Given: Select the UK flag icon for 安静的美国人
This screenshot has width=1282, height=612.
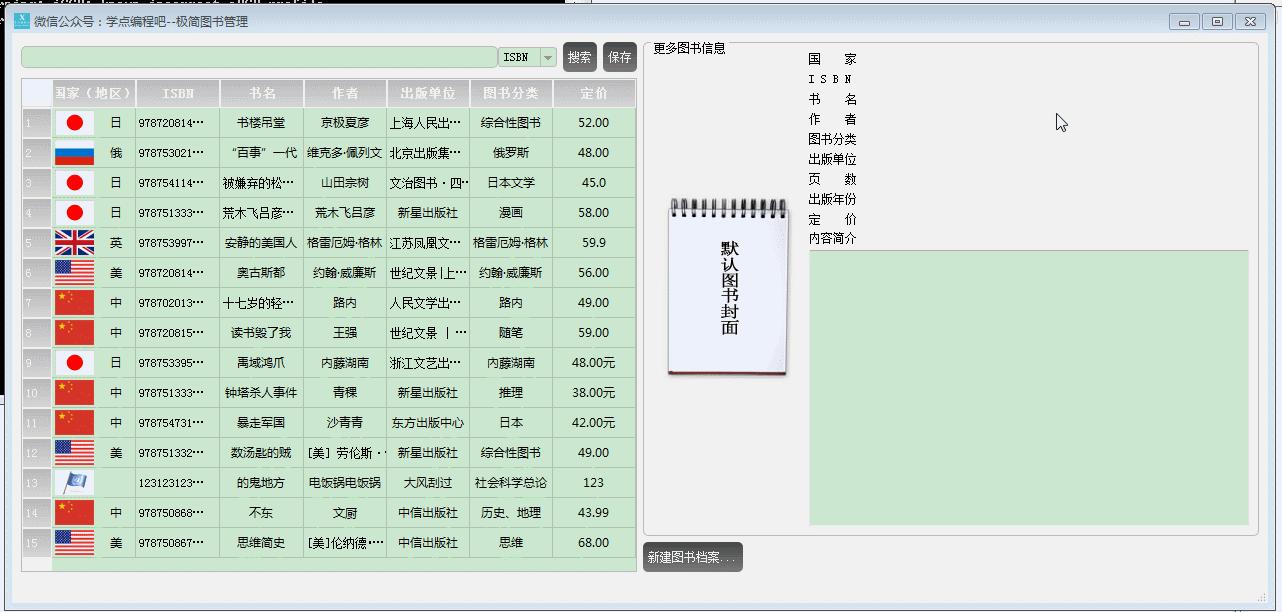Looking at the screenshot, I should [74, 242].
